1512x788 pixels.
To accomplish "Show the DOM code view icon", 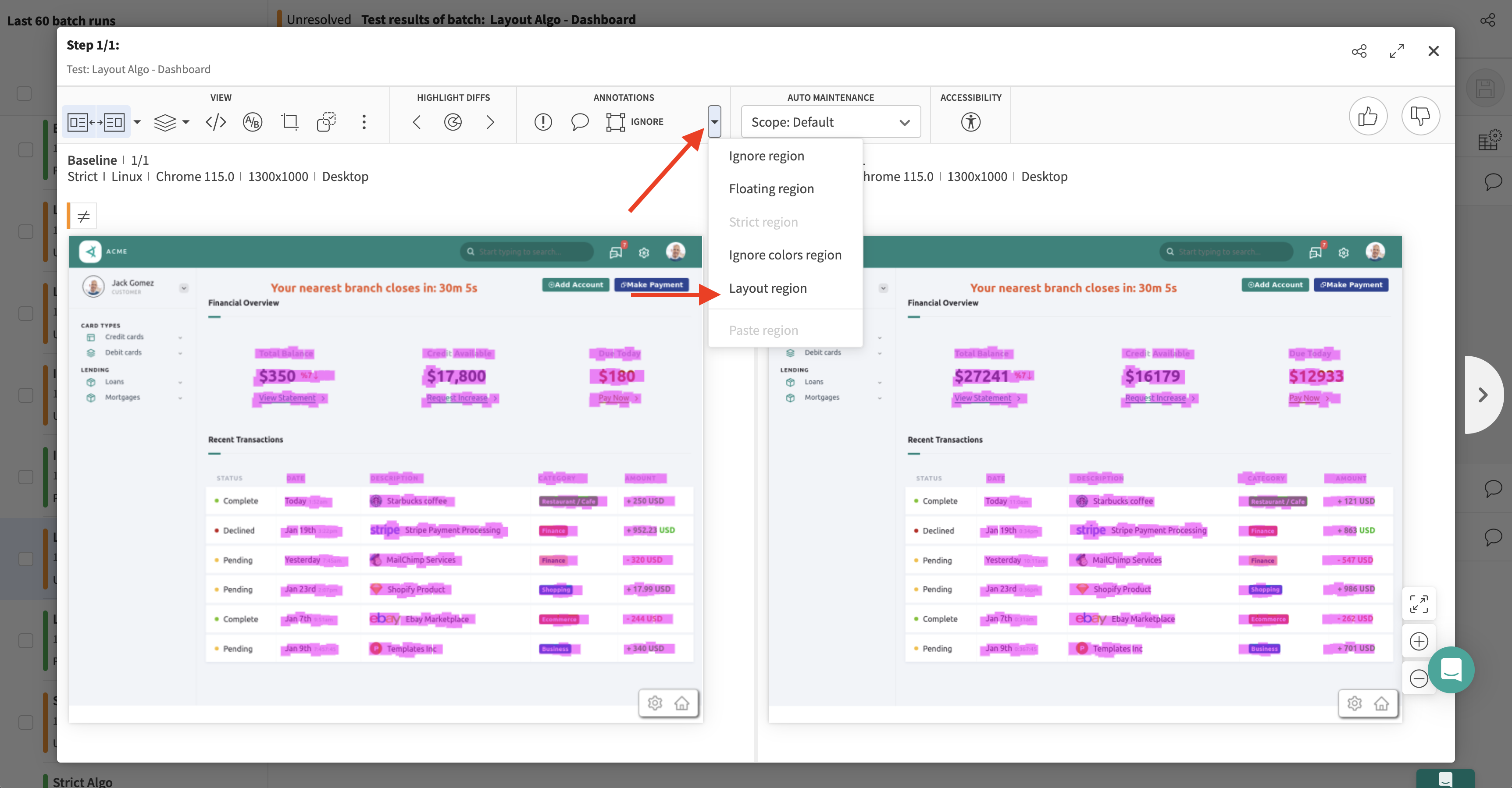I will 215,122.
